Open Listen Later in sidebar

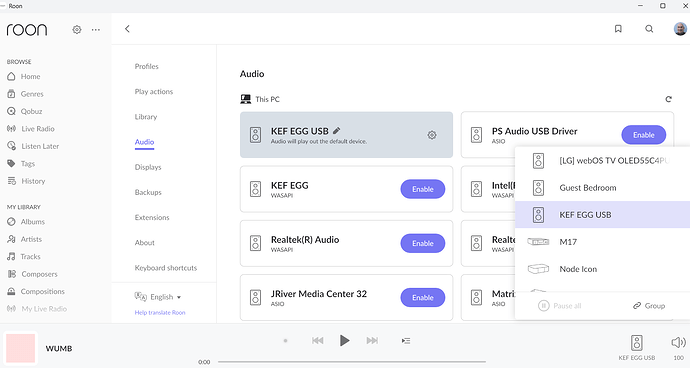pyautogui.click(x=33, y=146)
